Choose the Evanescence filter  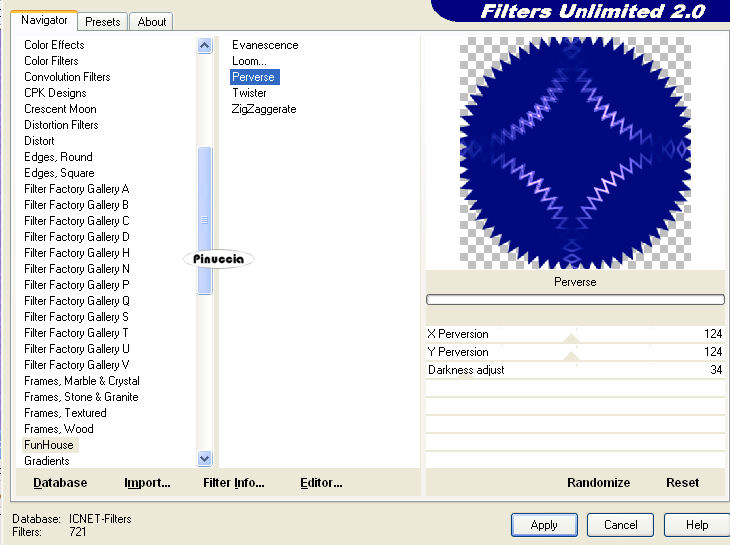pos(265,45)
